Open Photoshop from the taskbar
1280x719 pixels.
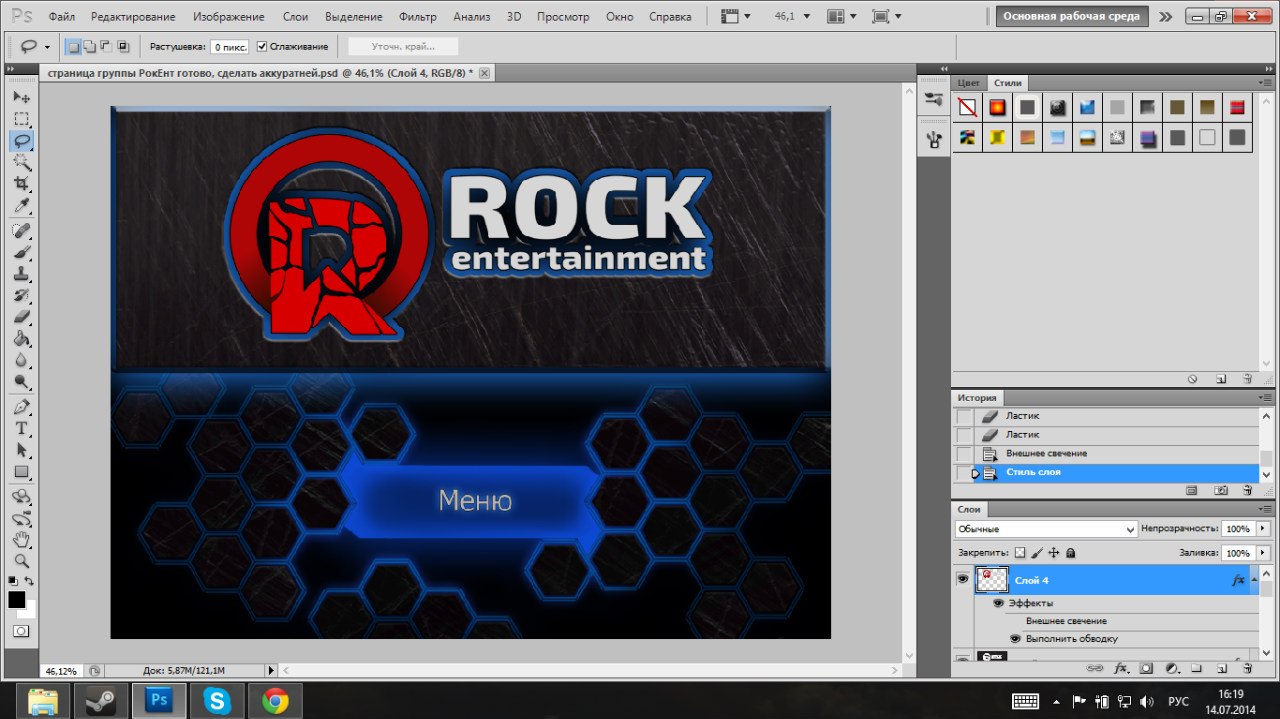159,700
